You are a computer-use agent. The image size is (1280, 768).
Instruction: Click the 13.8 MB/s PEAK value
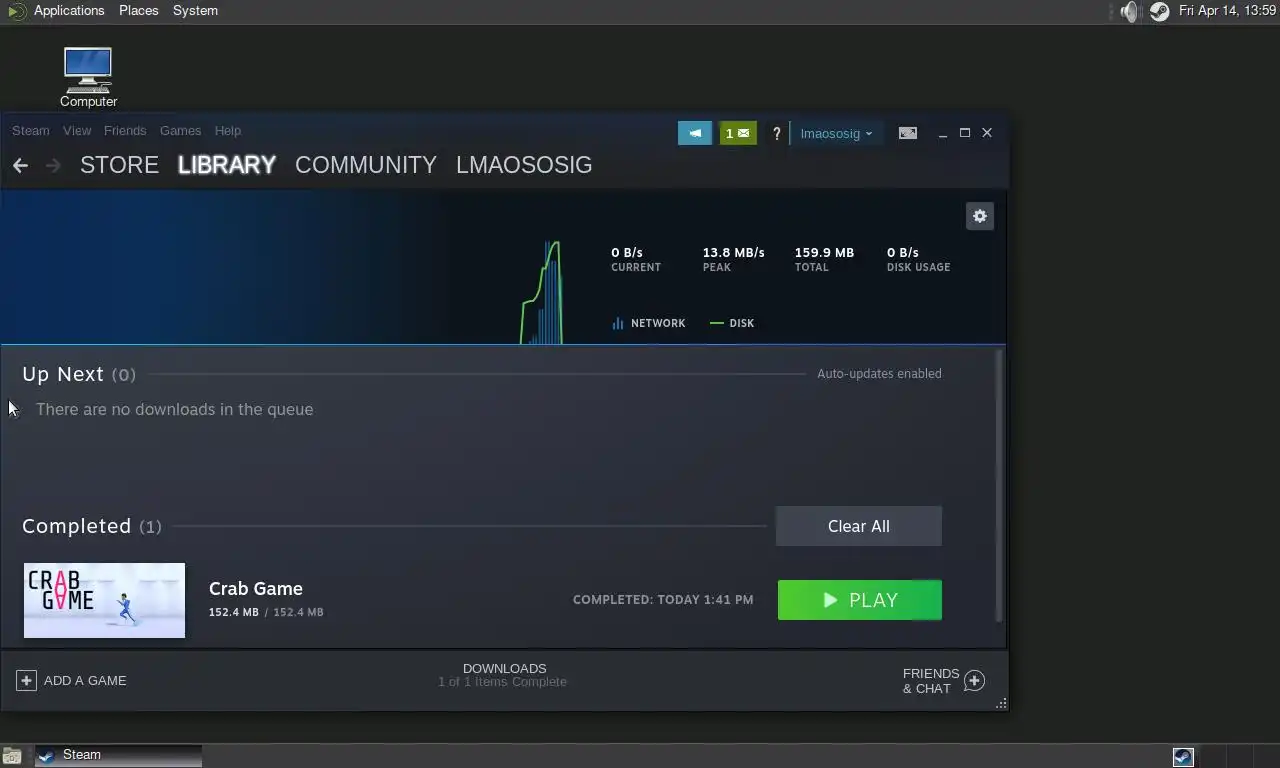pyautogui.click(x=733, y=253)
